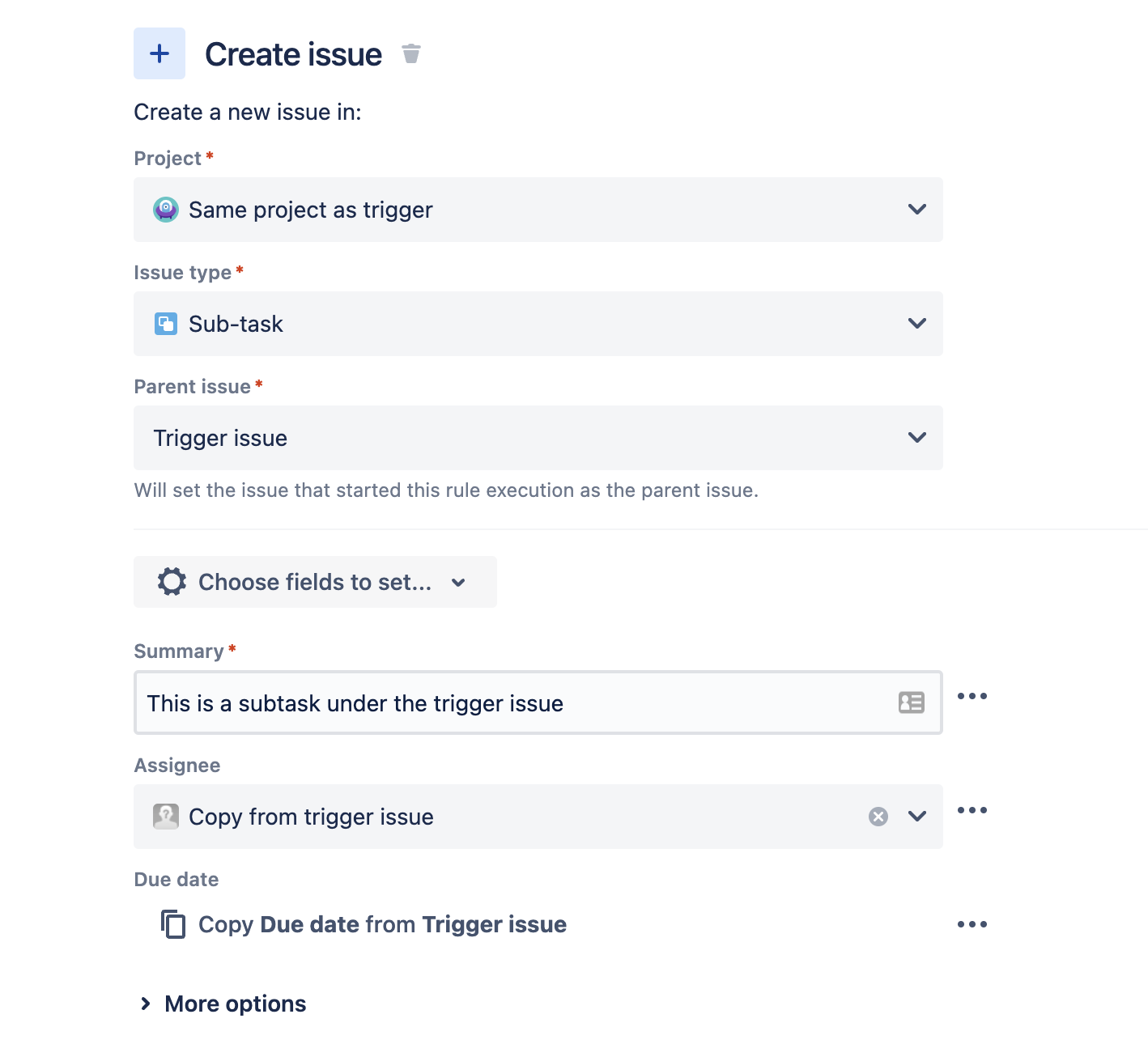Click the gear icon on Choose fields to set
Viewport: 1148px width, 1044px height.
pos(172,582)
